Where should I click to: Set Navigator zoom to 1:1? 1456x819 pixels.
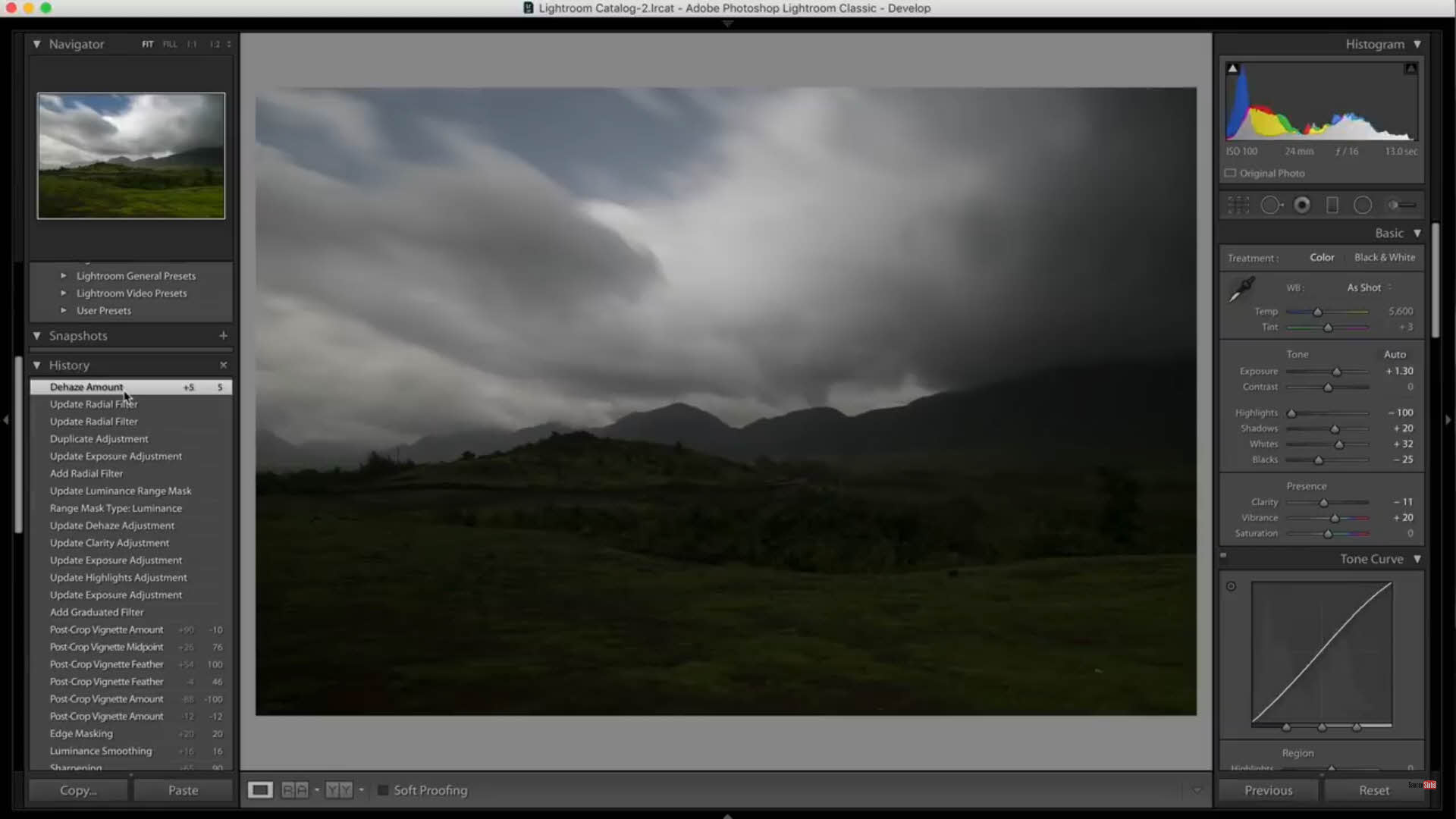192,44
